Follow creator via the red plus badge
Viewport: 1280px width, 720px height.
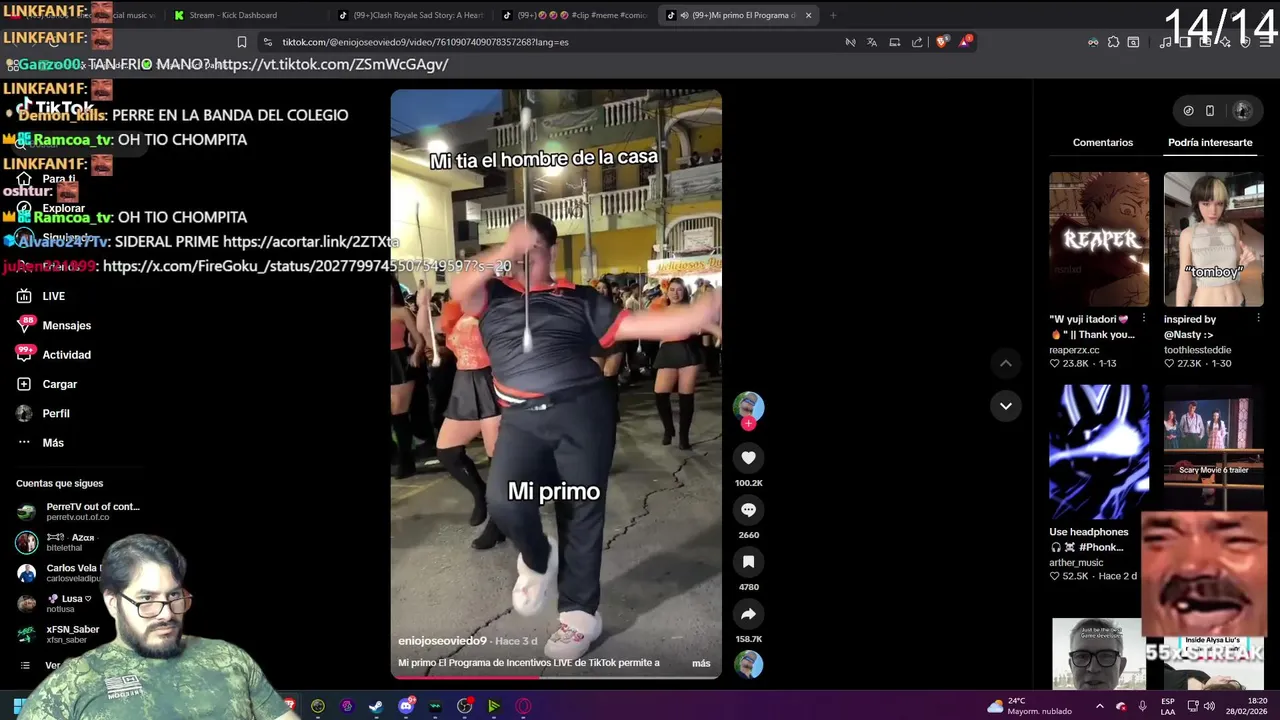click(x=748, y=424)
